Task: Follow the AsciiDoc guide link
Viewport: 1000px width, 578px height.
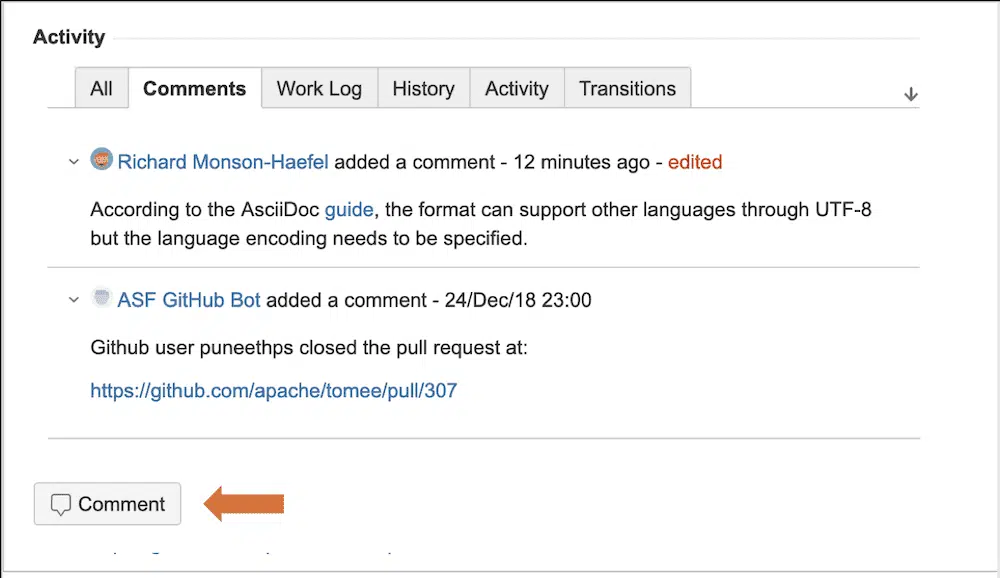Action: click(349, 210)
